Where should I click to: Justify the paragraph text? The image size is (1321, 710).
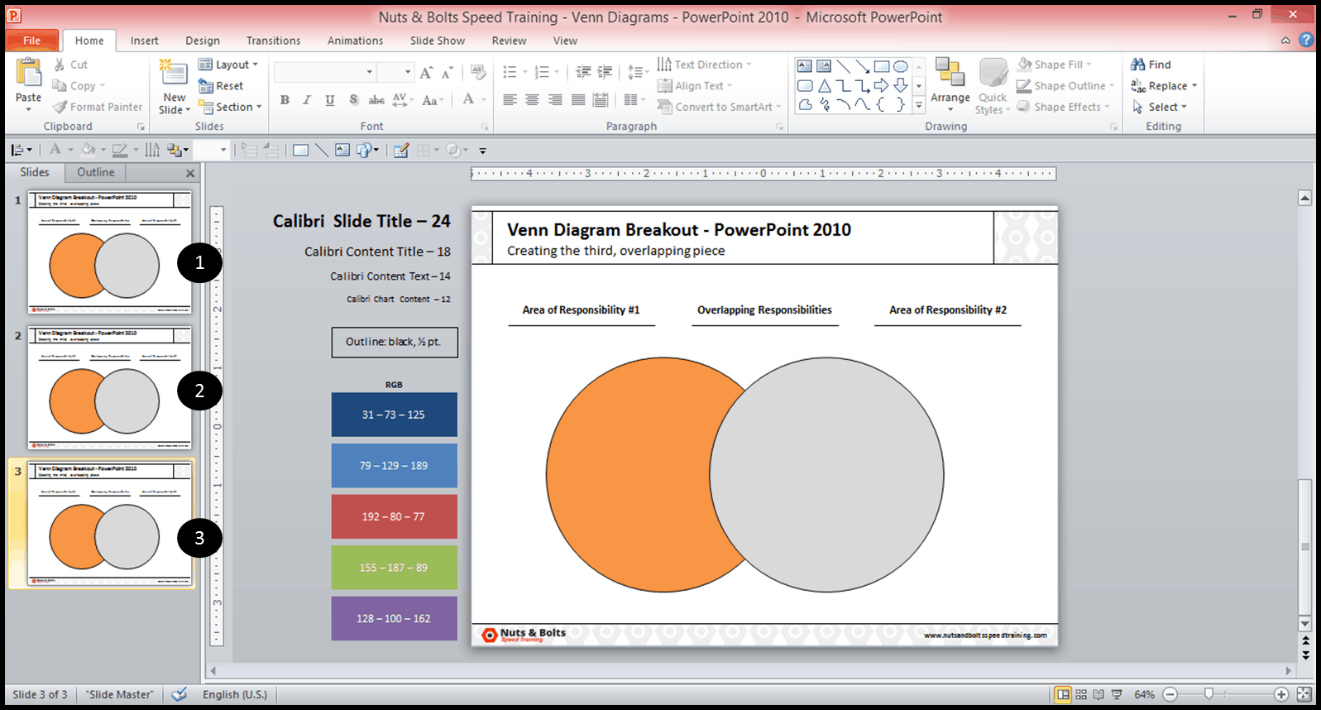pos(578,100)
